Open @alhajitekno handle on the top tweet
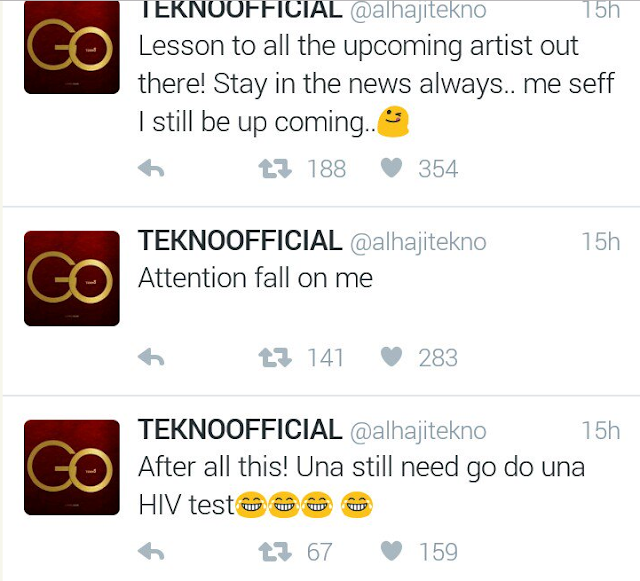The height and width of the screenshot is (581, 640). click(418, 10)
